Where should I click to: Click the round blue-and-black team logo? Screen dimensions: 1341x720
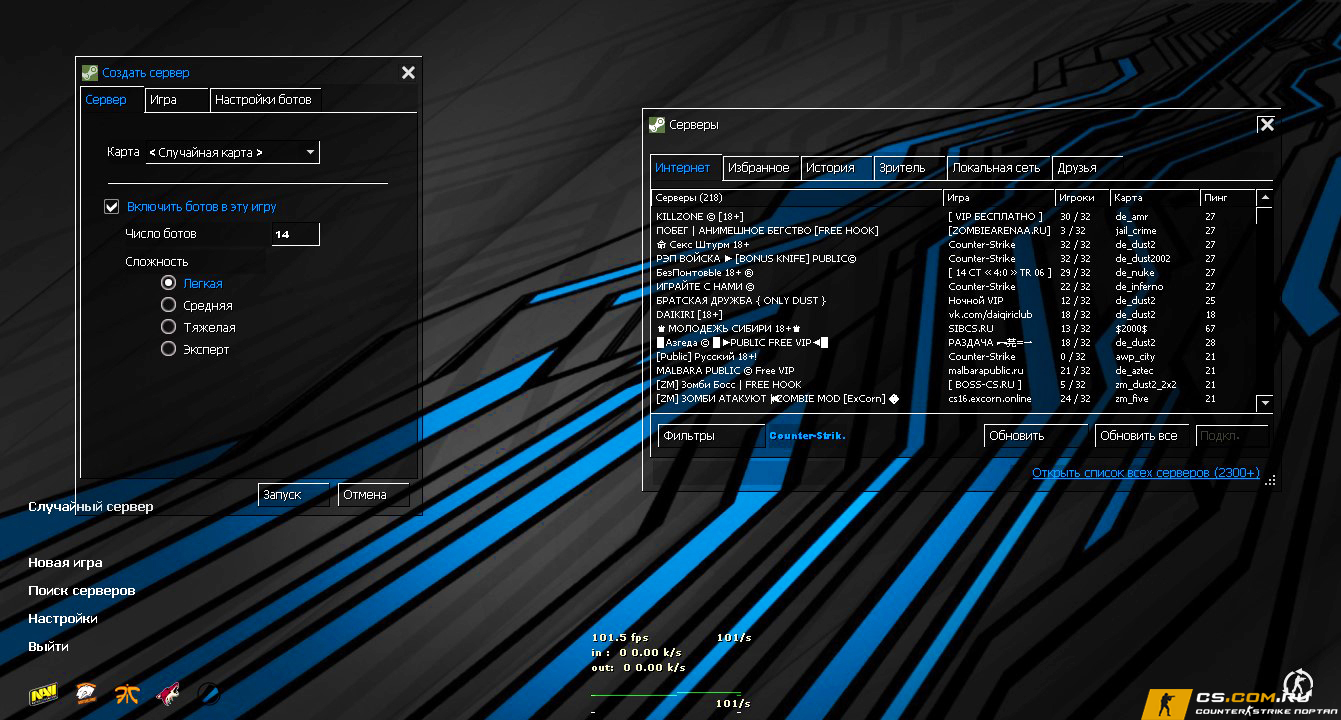click(209, 693)
